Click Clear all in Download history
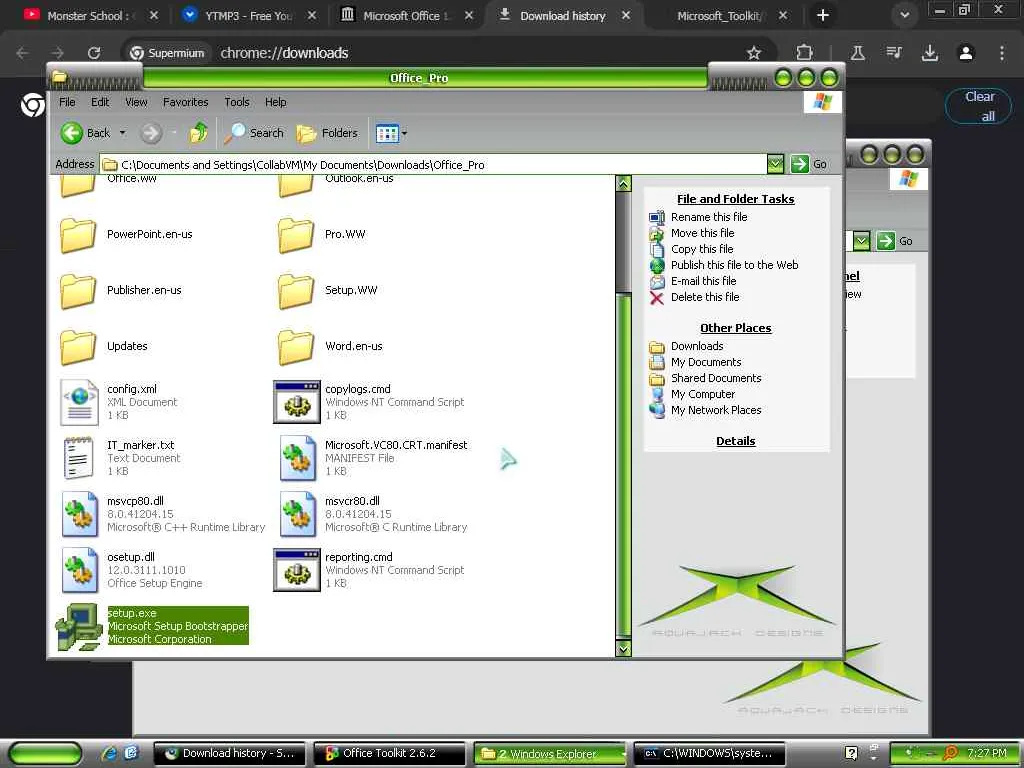This screenshot has width=1024, height=768. pyautogui.click(x=978, y=106)
